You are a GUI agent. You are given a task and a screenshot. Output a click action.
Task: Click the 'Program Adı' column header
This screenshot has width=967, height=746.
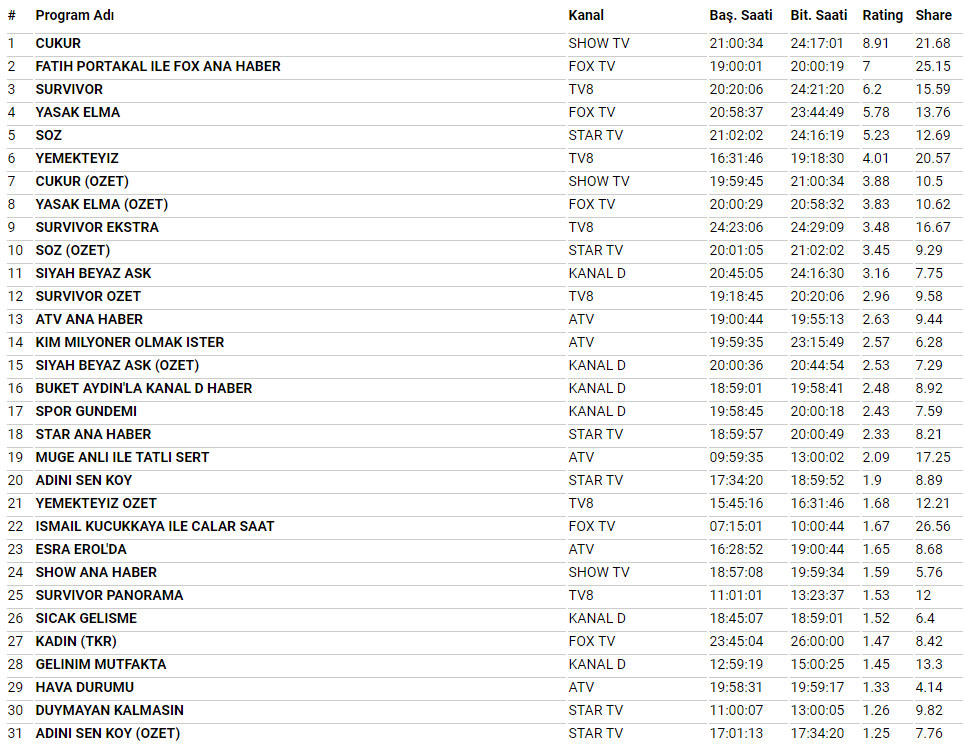point(74,15)
